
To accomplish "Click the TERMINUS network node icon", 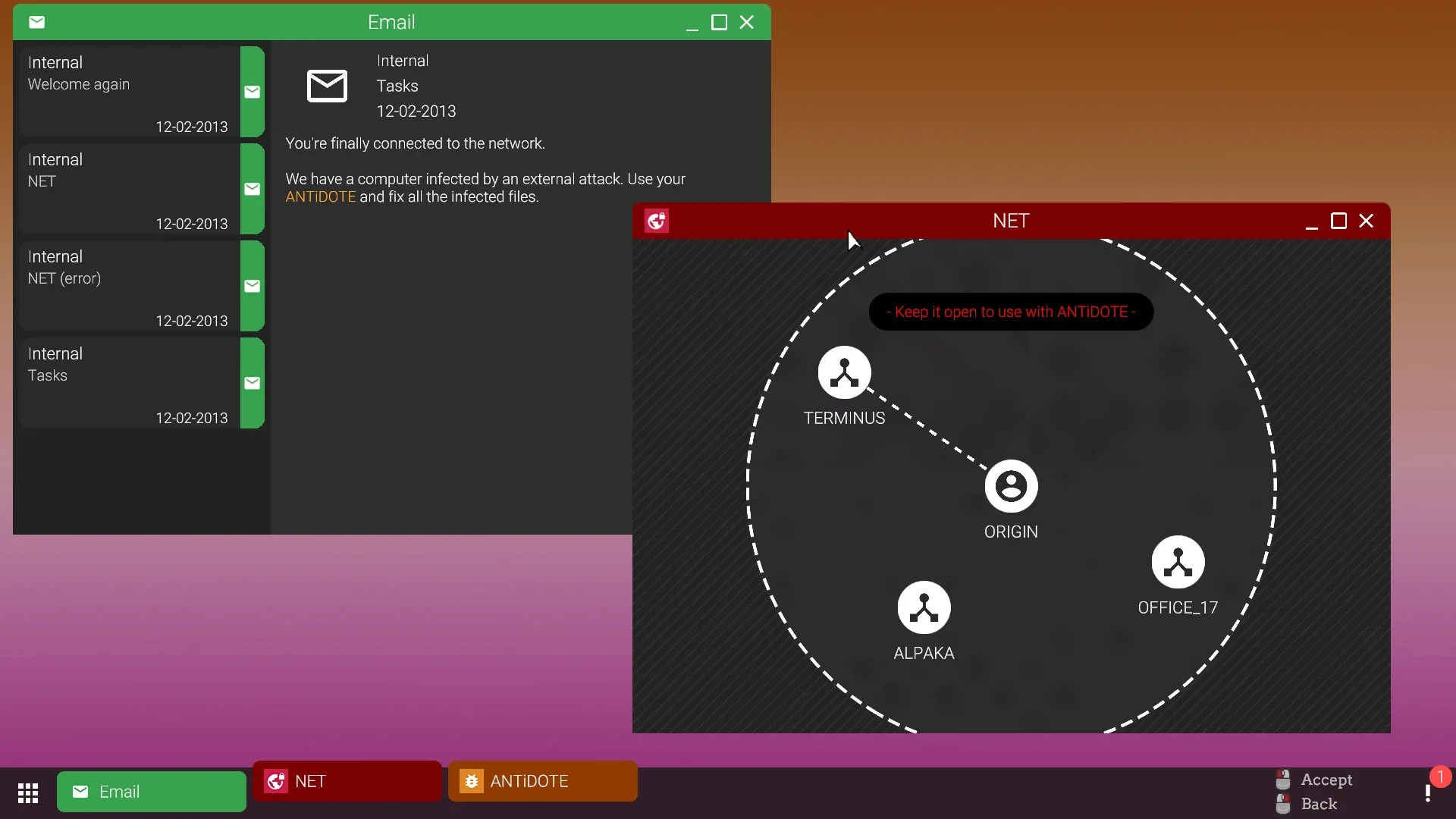I will pos(844,372).
